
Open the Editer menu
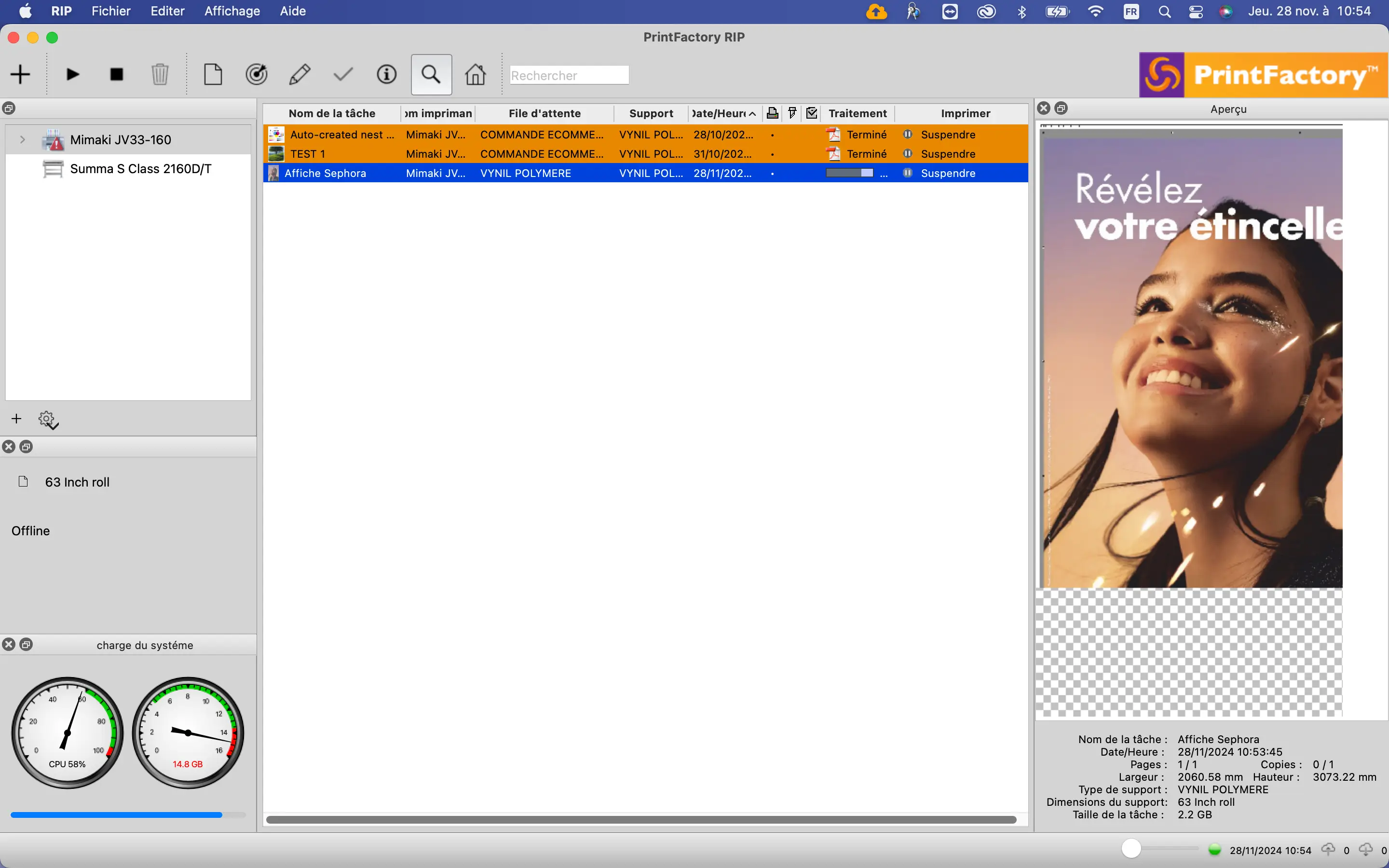167,11
